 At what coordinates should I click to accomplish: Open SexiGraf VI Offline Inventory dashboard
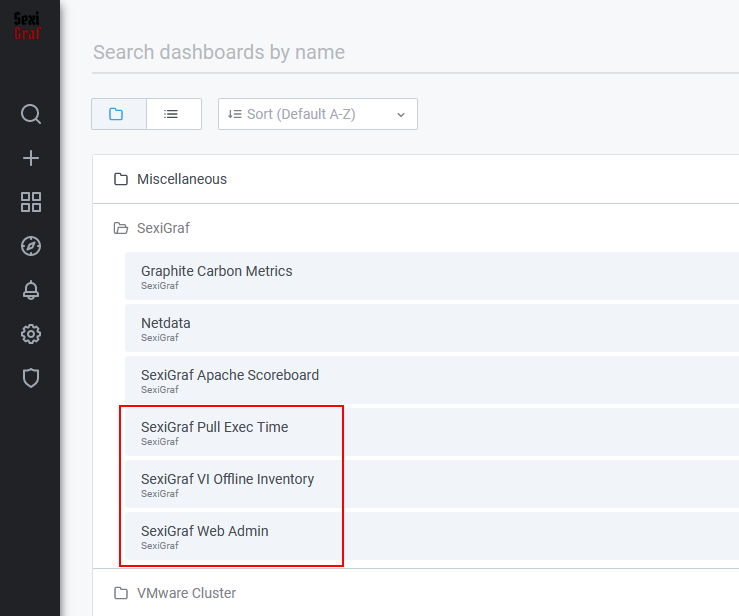click(x=432, y=484)
